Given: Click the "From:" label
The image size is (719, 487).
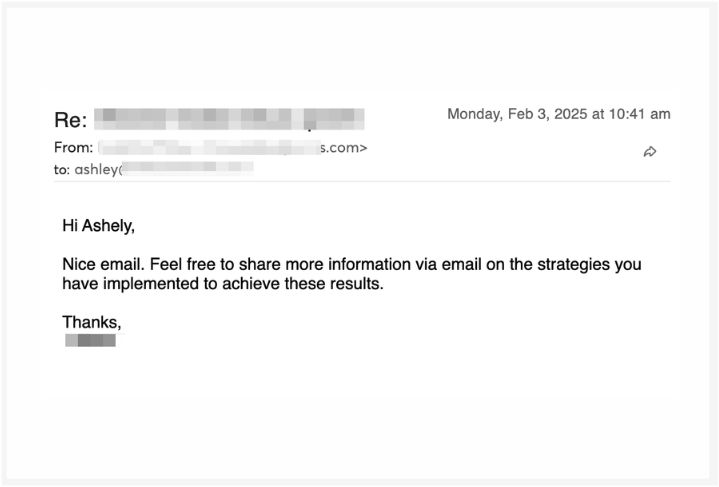Looking at the screenshot, I should tap(73, 148).
